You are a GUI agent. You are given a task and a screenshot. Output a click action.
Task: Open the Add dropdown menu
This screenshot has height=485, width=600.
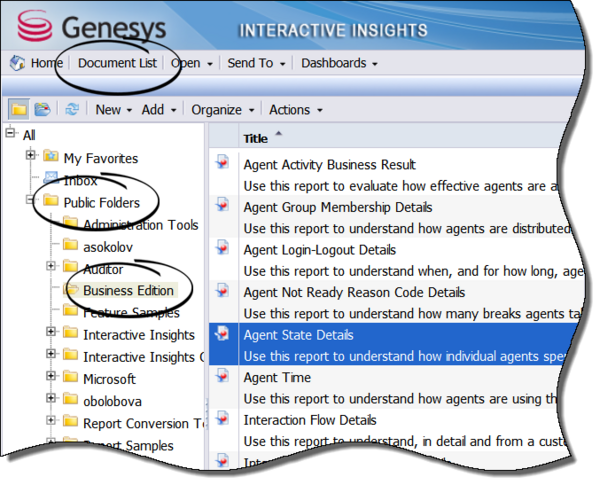coord(159,110)
